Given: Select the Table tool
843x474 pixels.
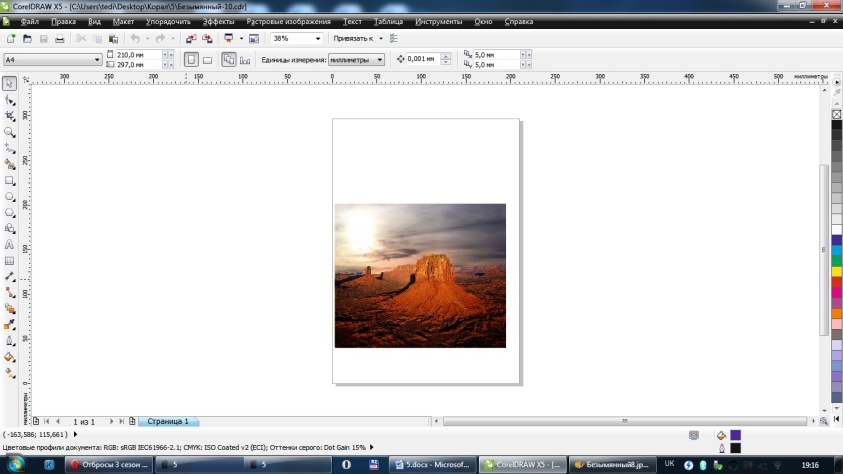Looking at the screenshot, I should [9, 261].
